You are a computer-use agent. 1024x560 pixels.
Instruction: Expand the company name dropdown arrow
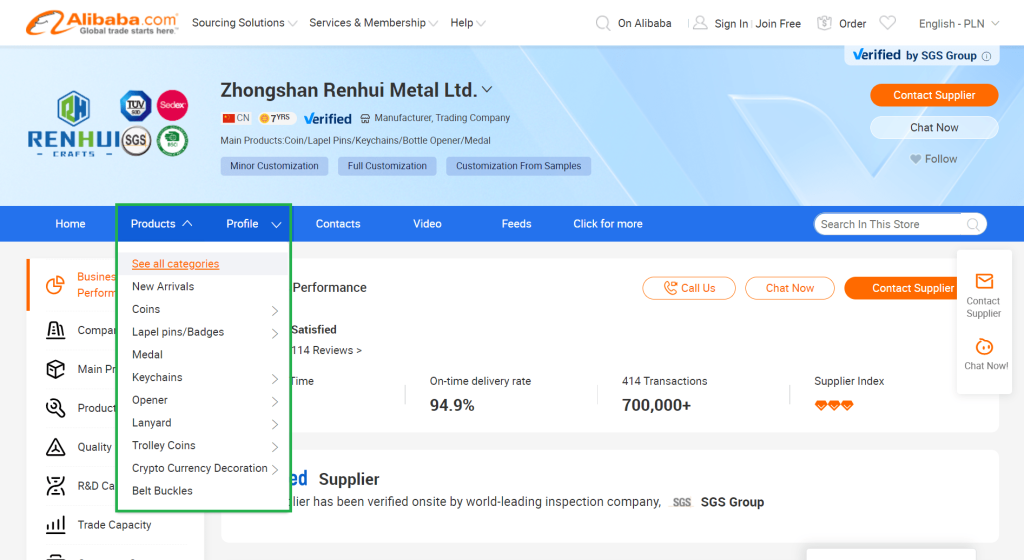point(487,89)
